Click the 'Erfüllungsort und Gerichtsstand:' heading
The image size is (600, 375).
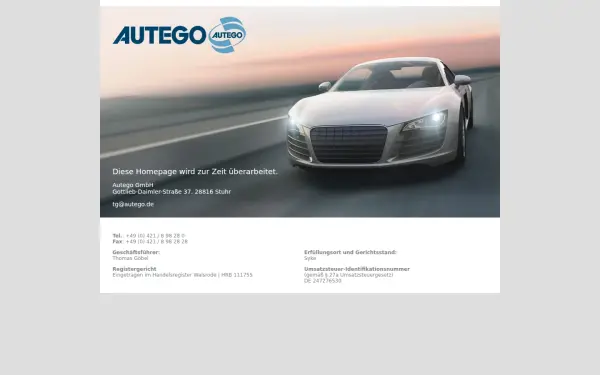click(x=350, y=252)
